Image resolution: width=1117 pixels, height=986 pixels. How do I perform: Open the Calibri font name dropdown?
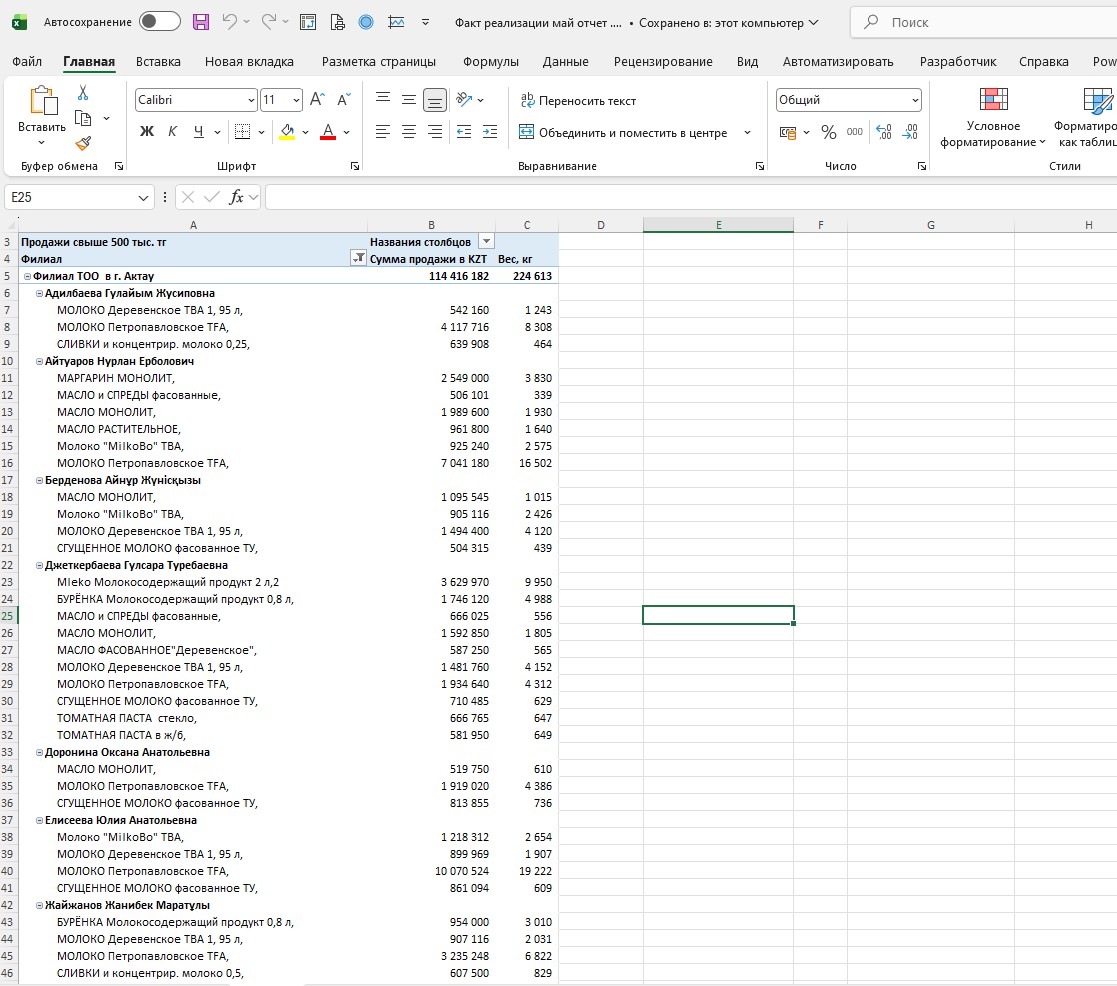(251, 100)
